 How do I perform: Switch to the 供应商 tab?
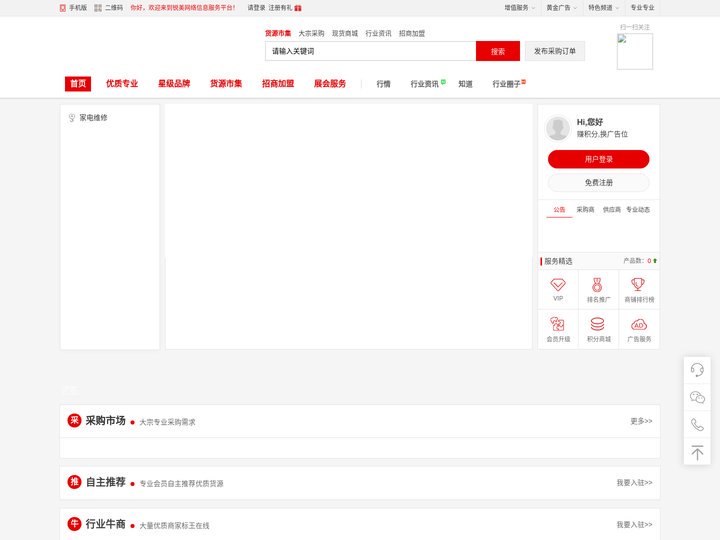pos(612,210)
